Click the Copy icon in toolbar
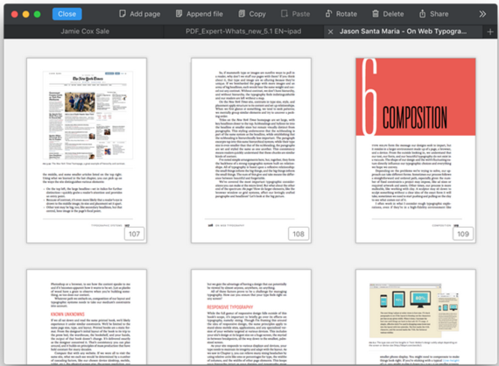Screen dimensions: 499x366 coord(242,14)
